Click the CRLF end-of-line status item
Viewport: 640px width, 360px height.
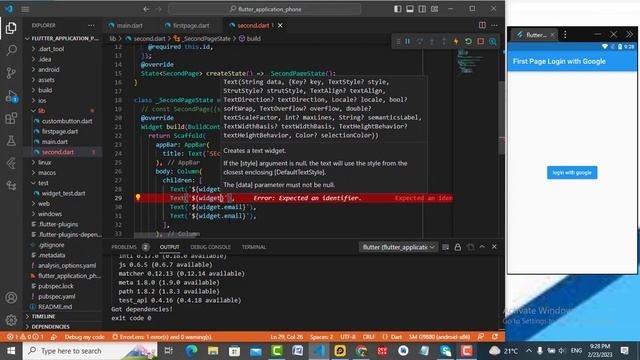point(368,337)
